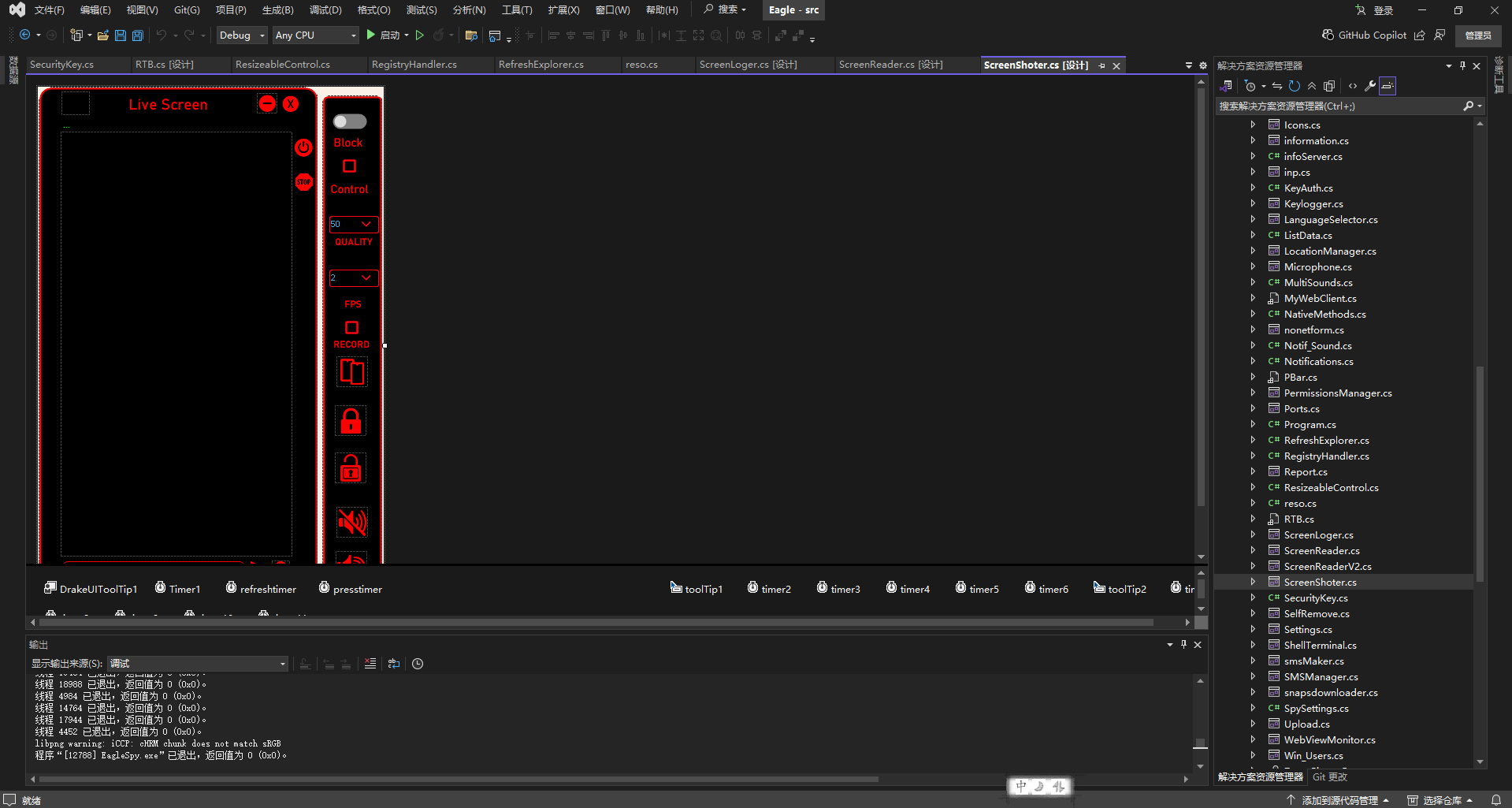Check the RECORD checkbox
This screenshot has width=1512, height=808.
[x=351, y=327]
